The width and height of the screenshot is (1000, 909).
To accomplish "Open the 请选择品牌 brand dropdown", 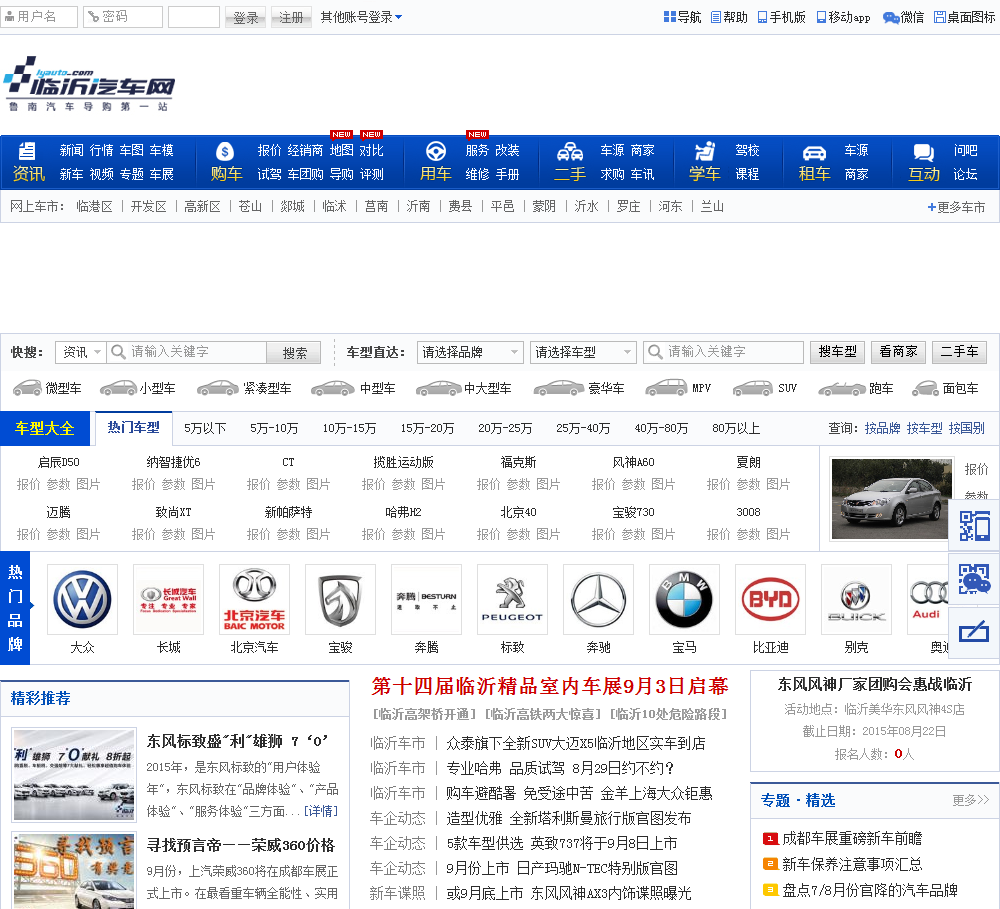I will coord(470,352).
